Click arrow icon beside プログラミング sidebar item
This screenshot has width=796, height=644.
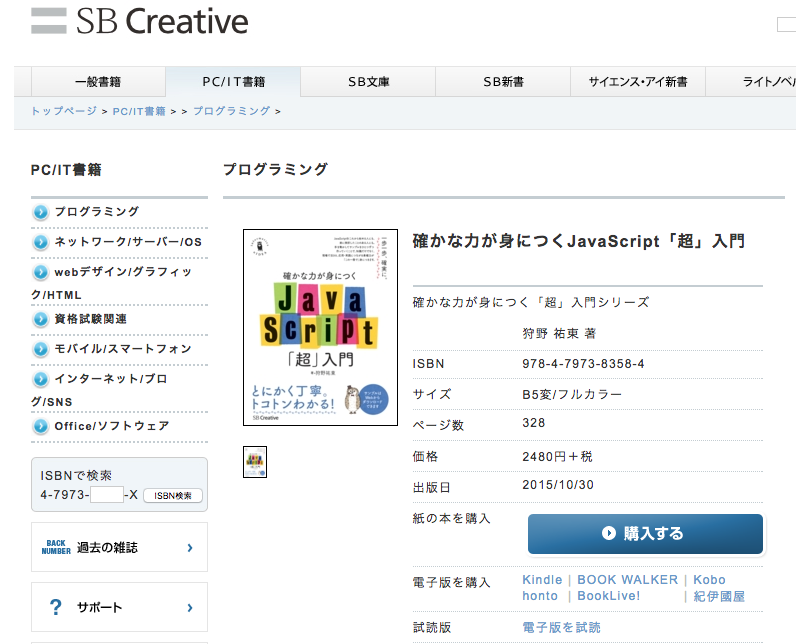(41, 212)
